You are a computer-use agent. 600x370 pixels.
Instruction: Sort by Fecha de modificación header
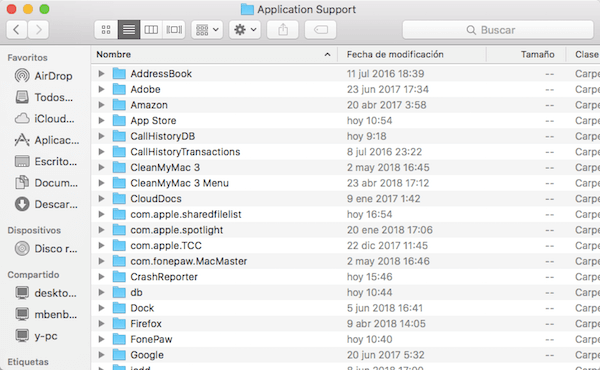412,54
